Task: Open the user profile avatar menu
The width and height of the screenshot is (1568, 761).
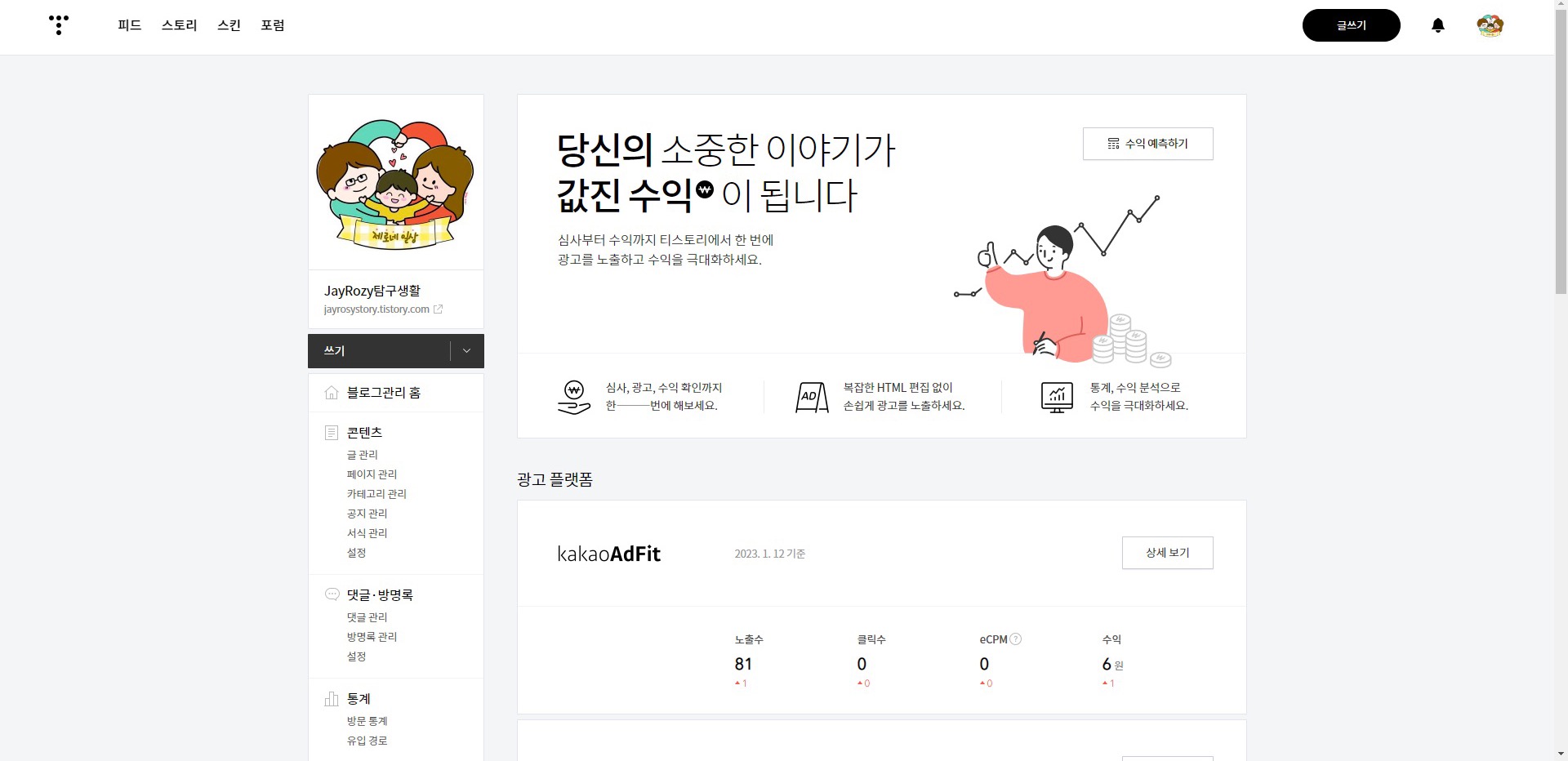Action: (x=1490, y=25)
